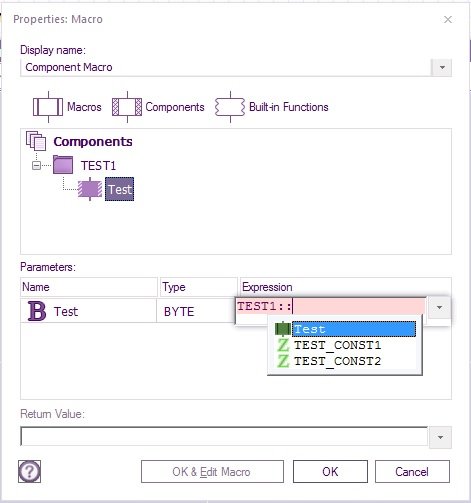The width and height of the screenshot is (471, 503).
Task: Choose TEST_CONST2 from autocomplete list
Action: [x=337, y=361]
